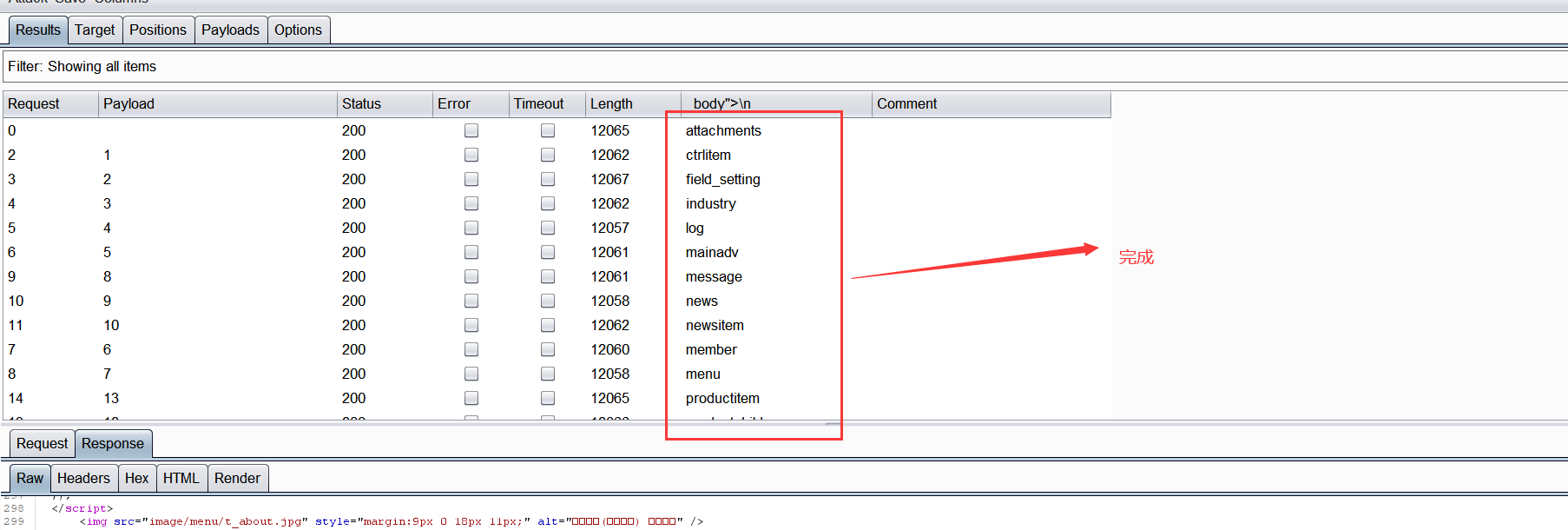Open the Request message tab
The image size is (1568, 530).
coord(42,443)
